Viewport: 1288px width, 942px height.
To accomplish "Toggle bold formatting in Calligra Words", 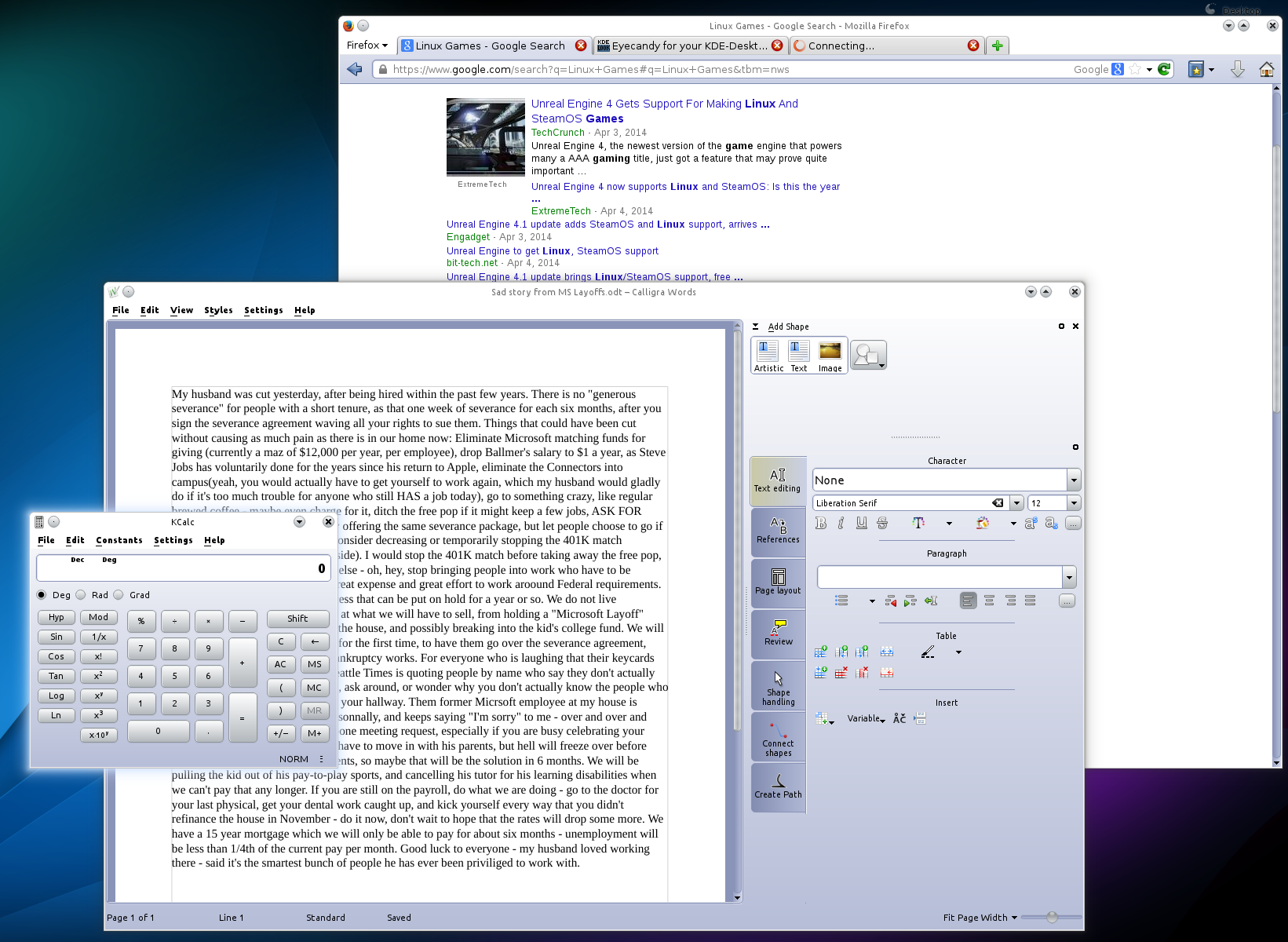I will [x=821, y=523].
